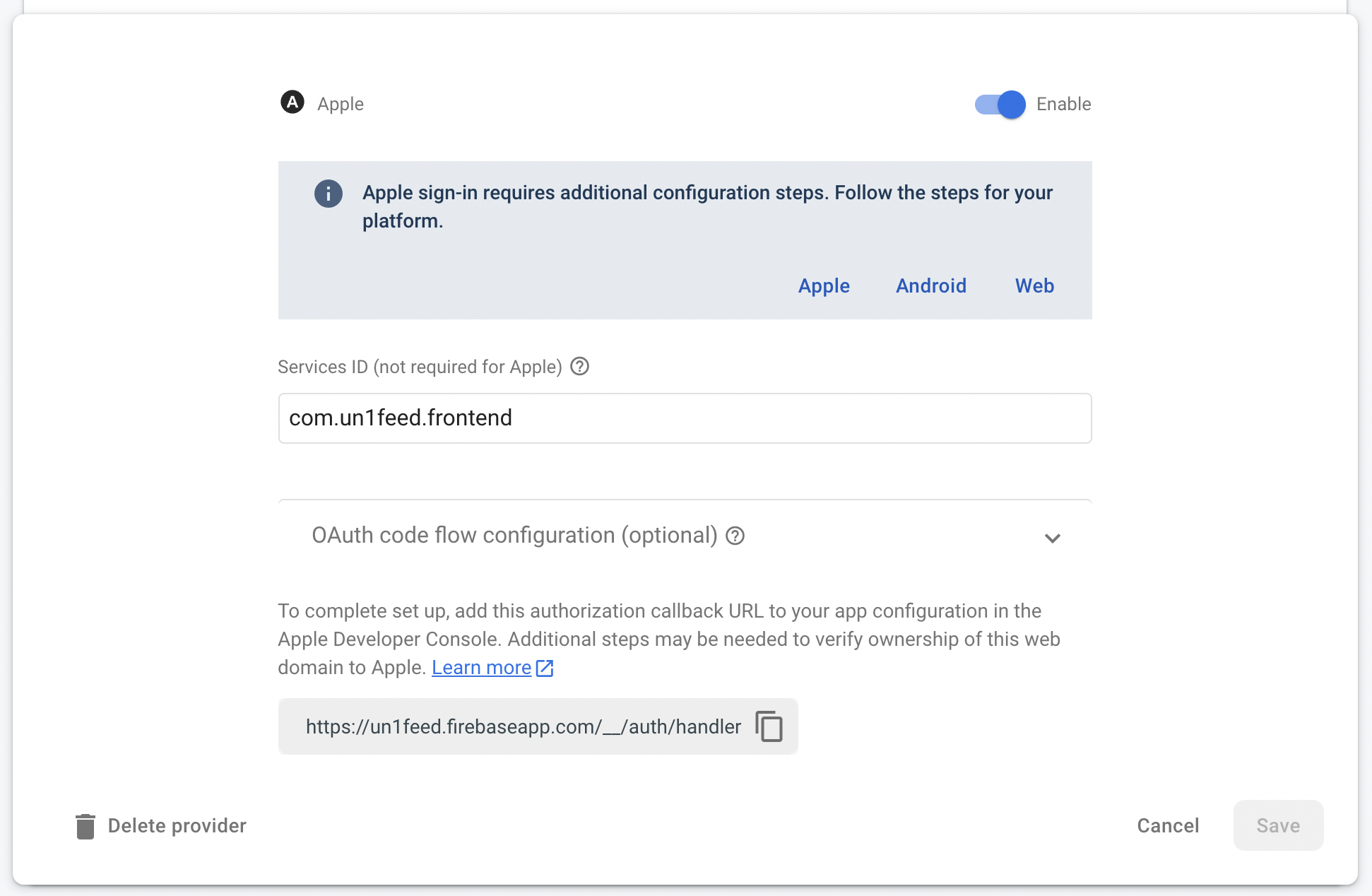Open the Learn more link
1372x896 pixels.
click(481, 667)
